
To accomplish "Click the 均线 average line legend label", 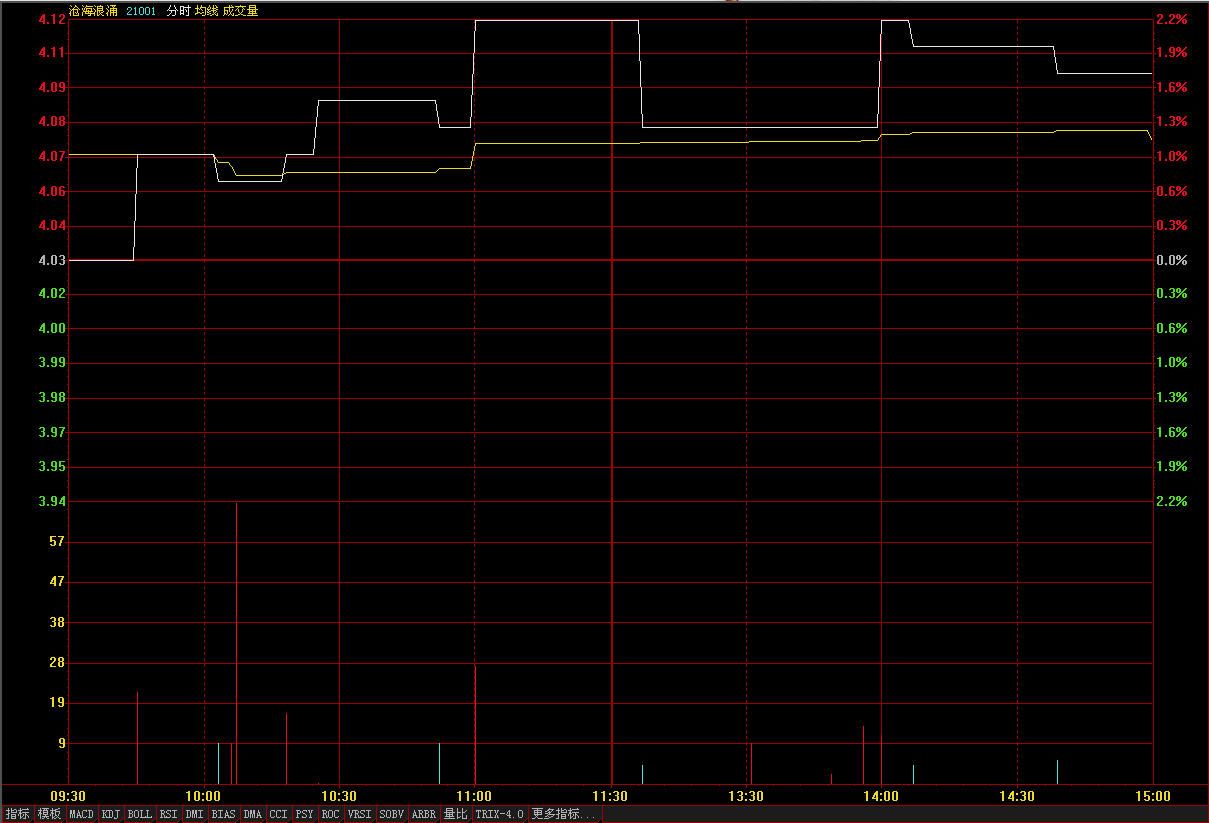I will [x=206, y=11].
